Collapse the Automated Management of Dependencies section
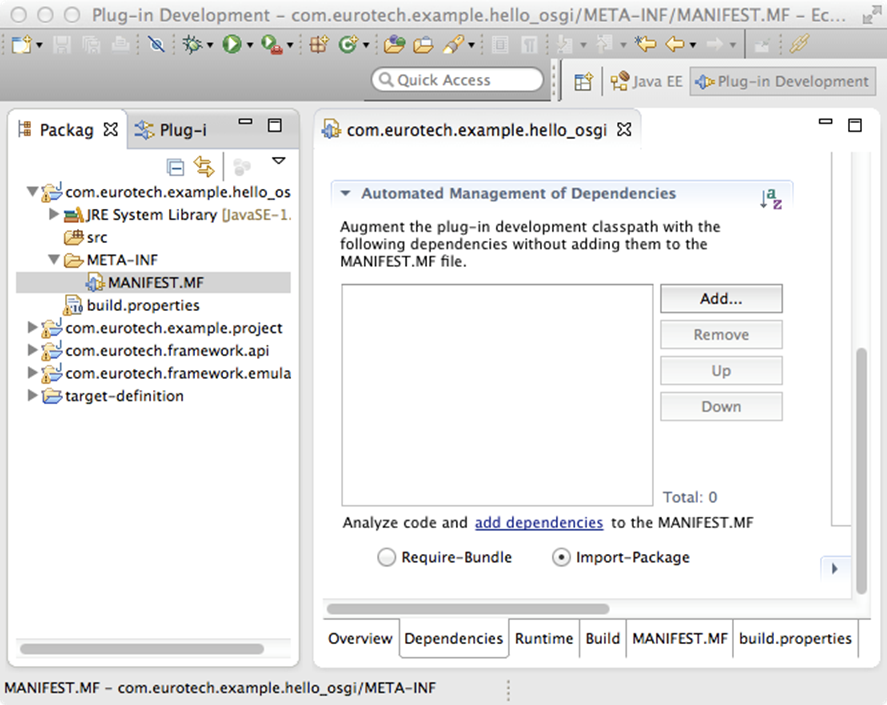Image resolution: width=887 pixels, height=705 pixels. point(345,194)
